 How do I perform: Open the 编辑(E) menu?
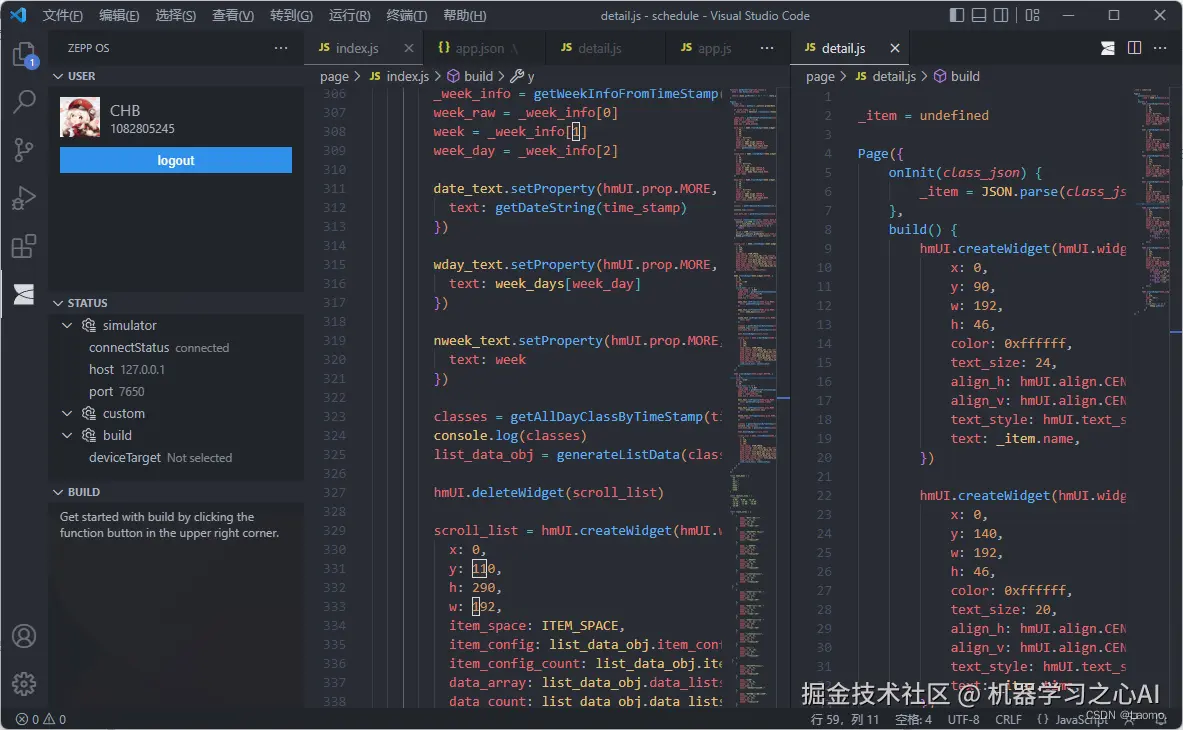point(119,15)
